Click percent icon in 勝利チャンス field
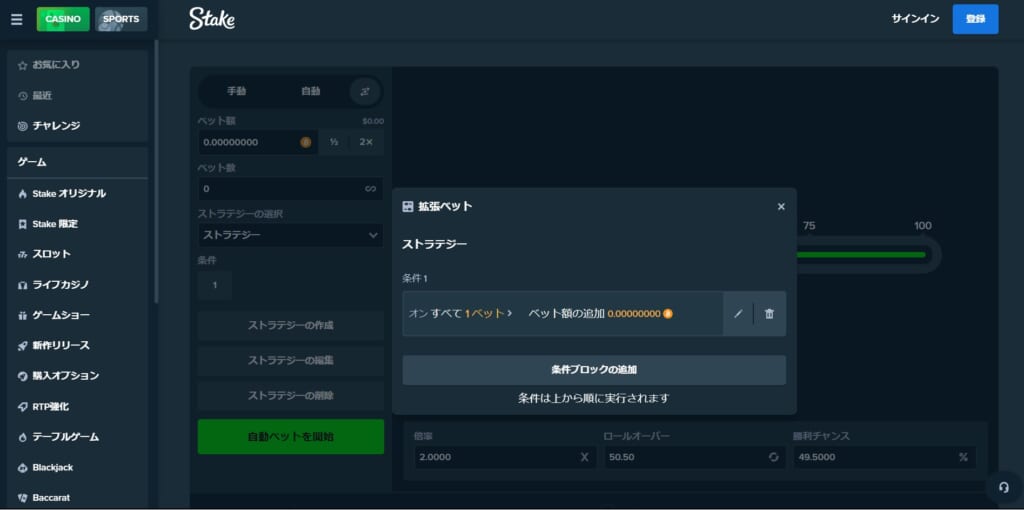 click(x=963, y=457)
